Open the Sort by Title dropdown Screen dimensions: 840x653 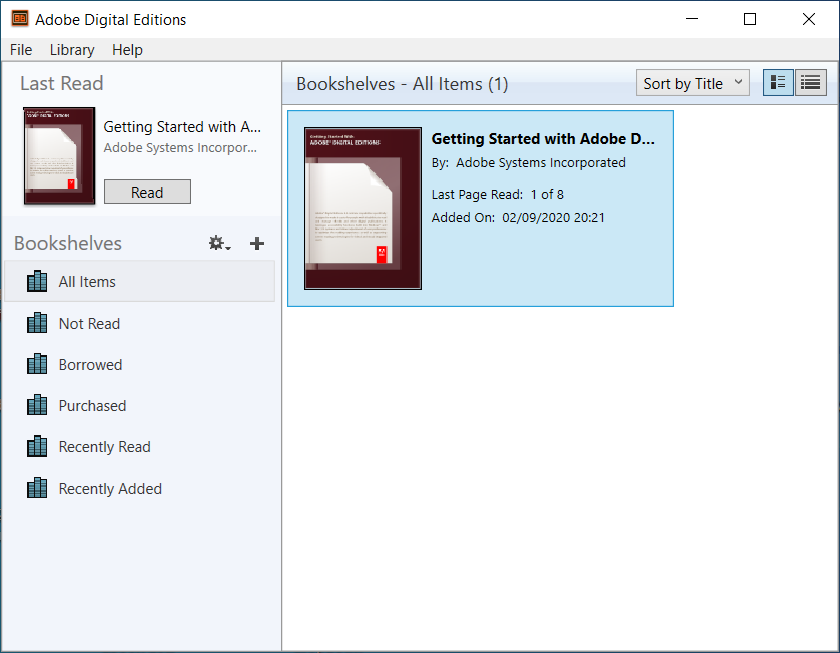[x=693, y=83]
